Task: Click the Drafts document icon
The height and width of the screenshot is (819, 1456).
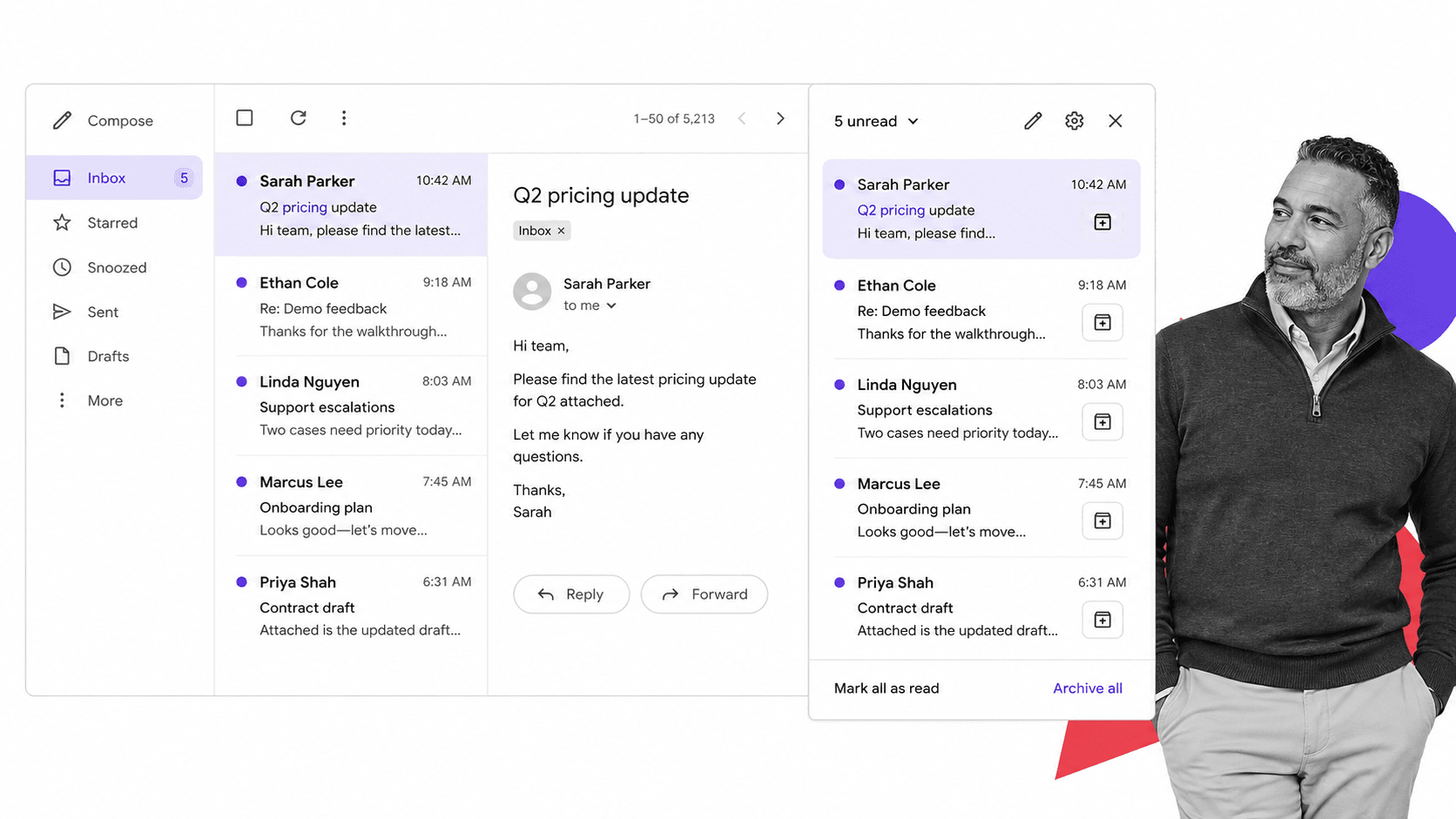Action: pyautogui.click(x=62, y=356)
